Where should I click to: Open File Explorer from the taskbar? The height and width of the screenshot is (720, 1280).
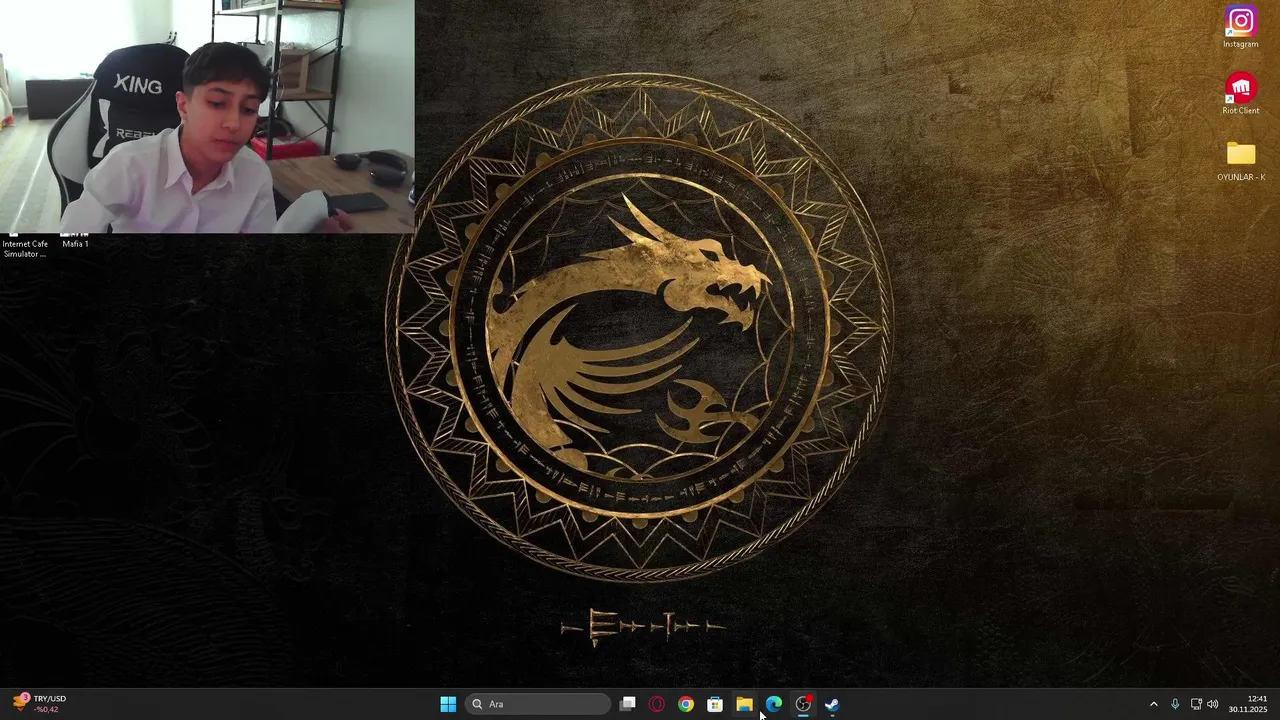744,704
